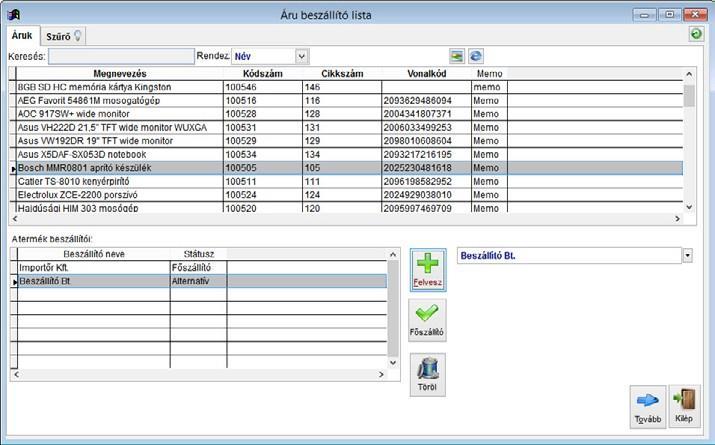The image size is (715, 445).
Task: Click supplier table scroll down arrow
Action: coord(393,363)
